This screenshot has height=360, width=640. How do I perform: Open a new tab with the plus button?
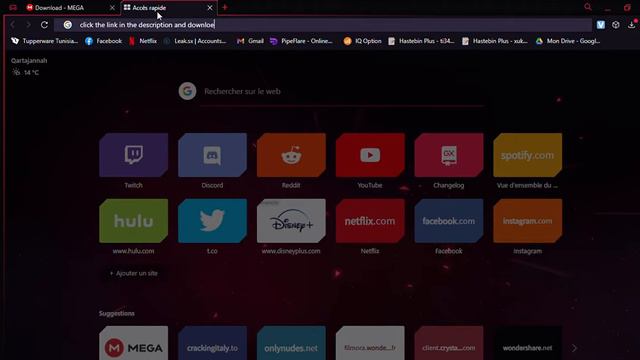[x=224, y=7]
